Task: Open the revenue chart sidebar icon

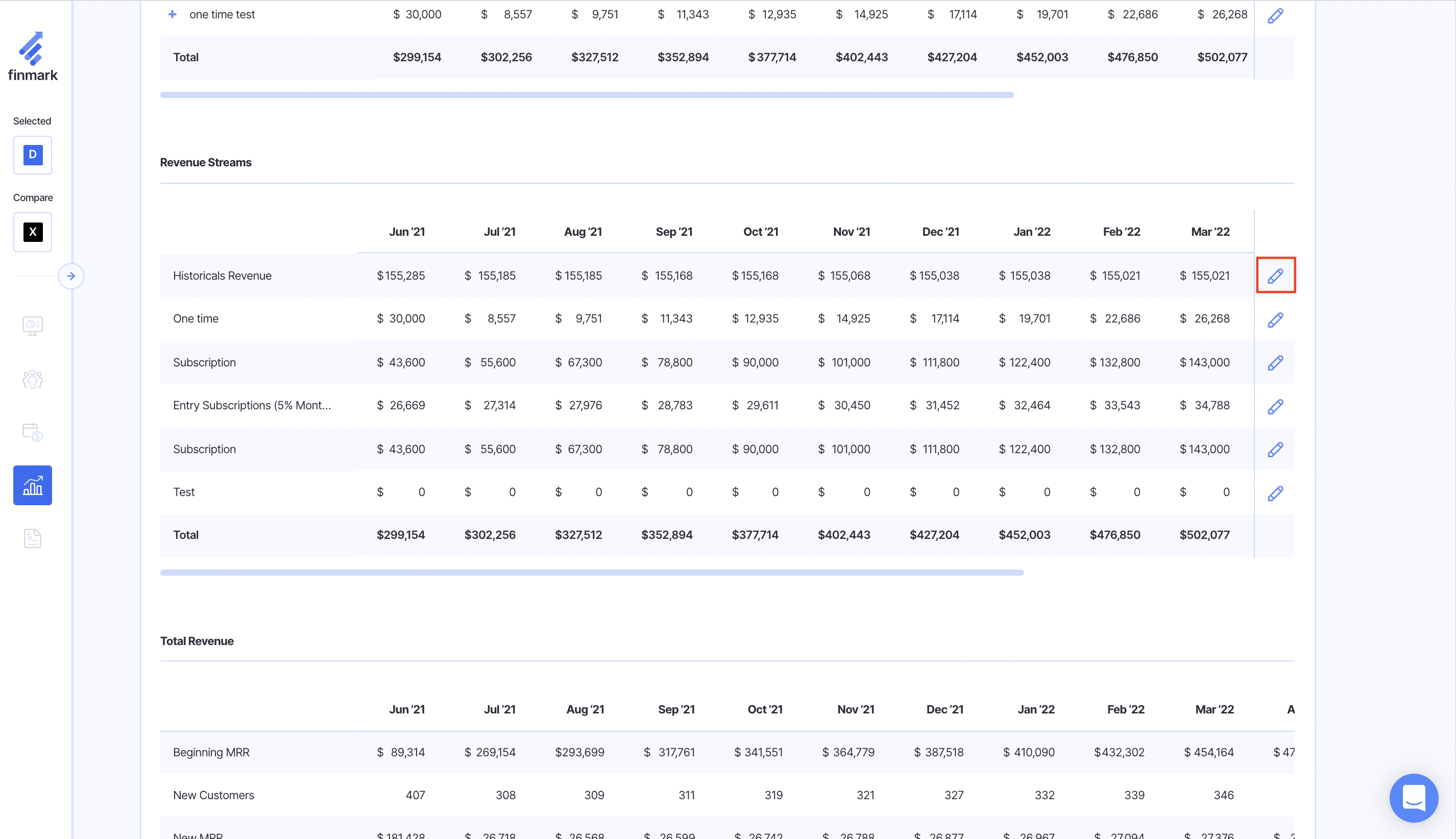Action: coord(32,485)
